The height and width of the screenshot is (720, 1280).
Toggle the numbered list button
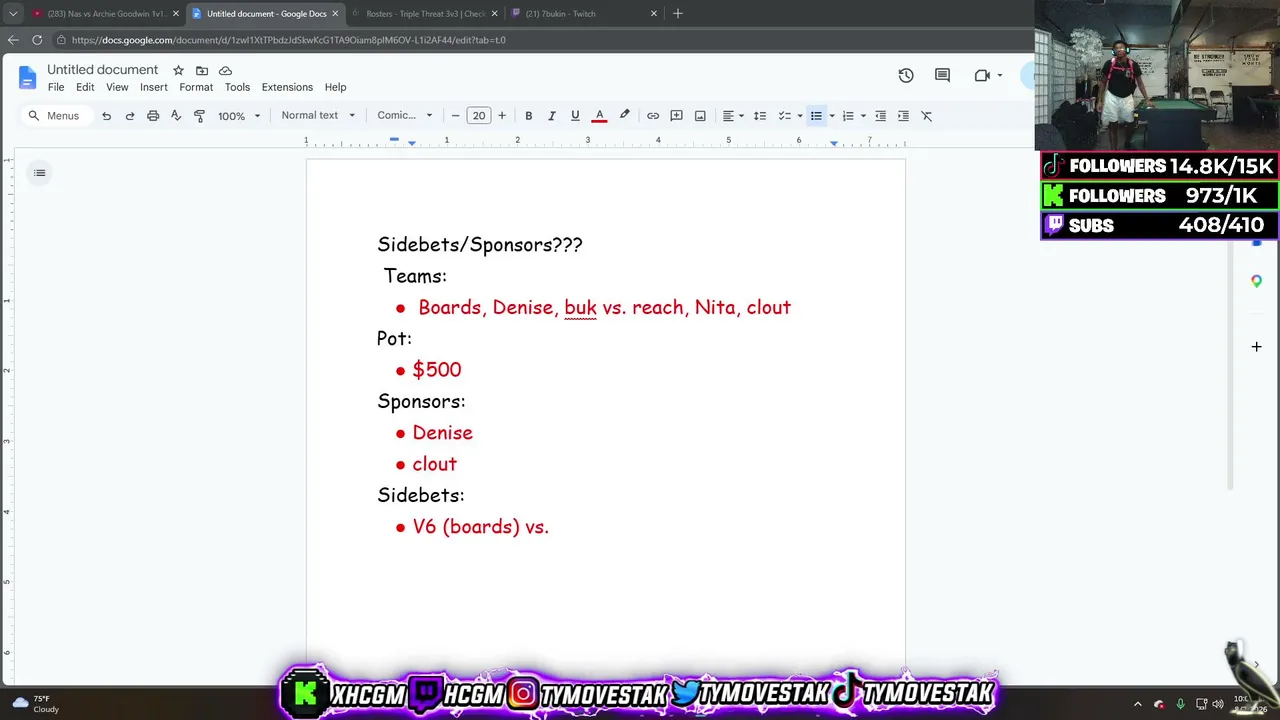(x=848, y=116)
